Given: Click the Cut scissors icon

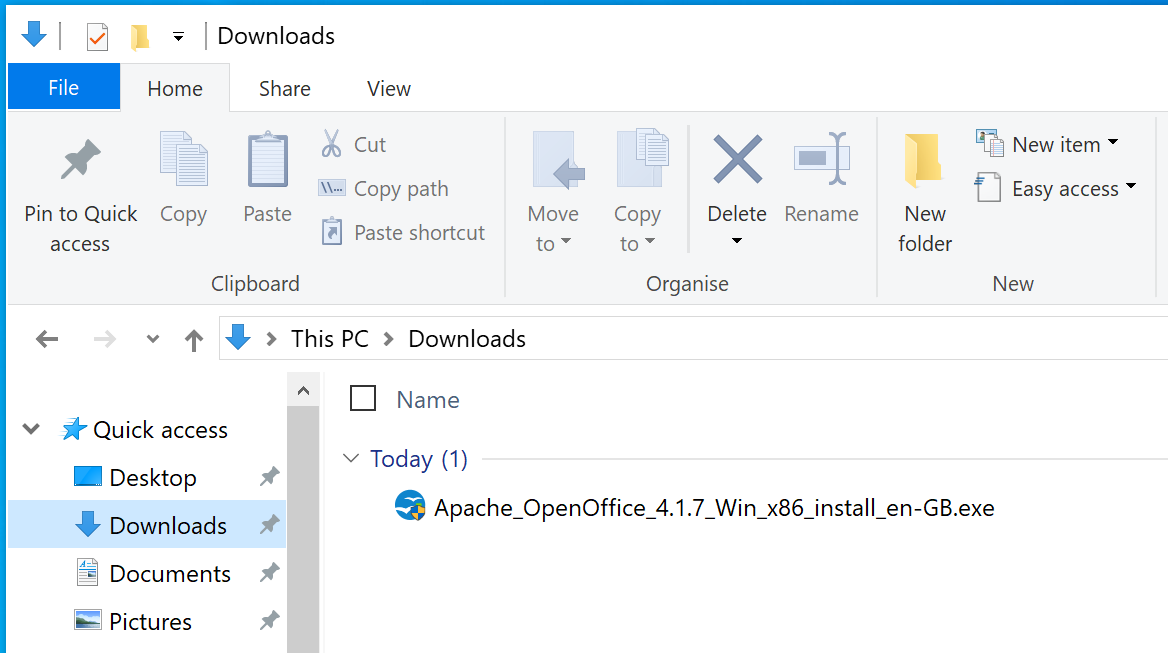Looking at the screenshot, I should (331, 144).
